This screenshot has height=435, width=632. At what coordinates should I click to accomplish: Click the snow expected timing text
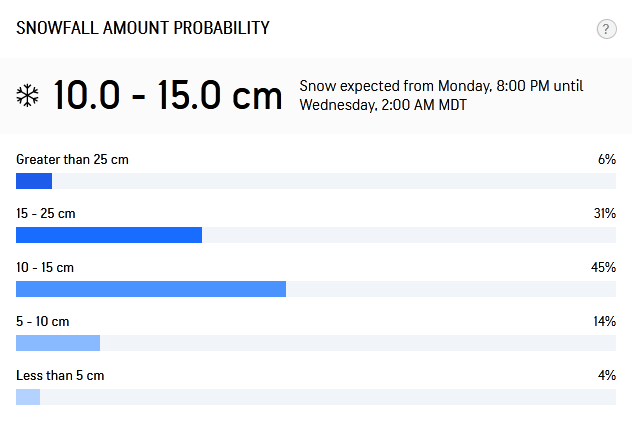pyautogui.click(x=441, y=96)
